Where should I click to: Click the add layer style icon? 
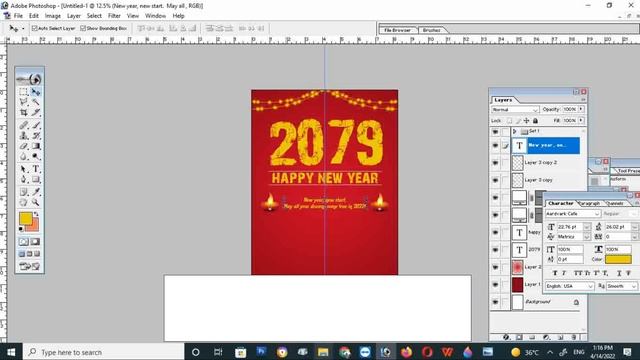pyautogui.click(x=506, y=337)
